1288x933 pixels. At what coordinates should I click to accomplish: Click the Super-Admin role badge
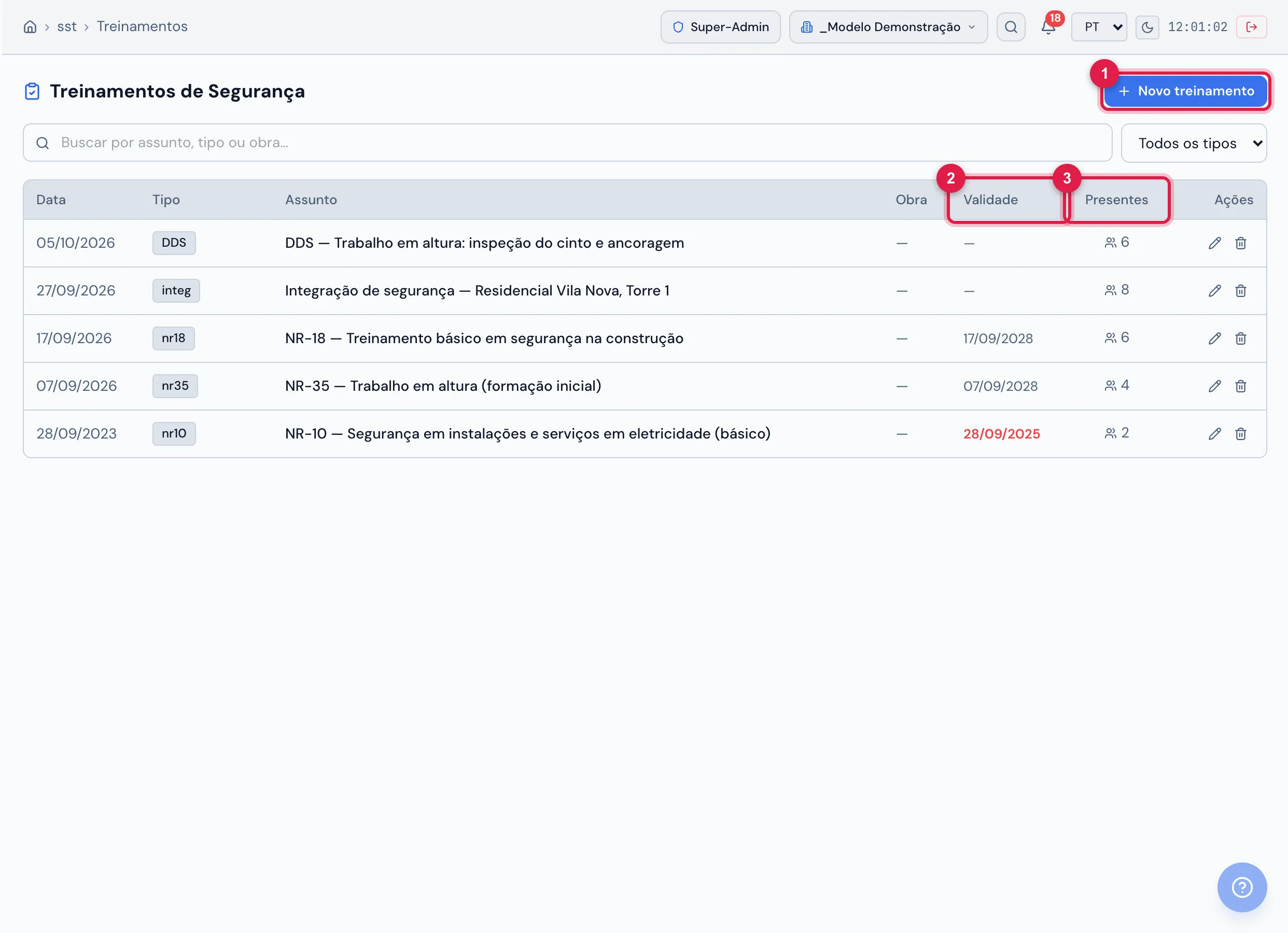[x=721, y=26]
